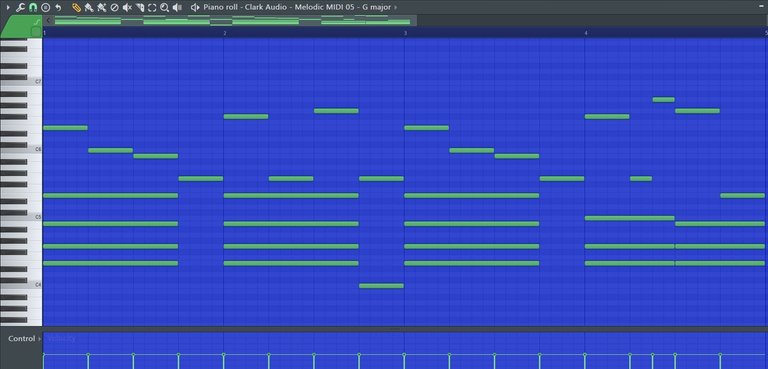Image resolution: width=768 pixels, height=369 pixels.
Task: Click the Control lane label
Action: [22, 339]
